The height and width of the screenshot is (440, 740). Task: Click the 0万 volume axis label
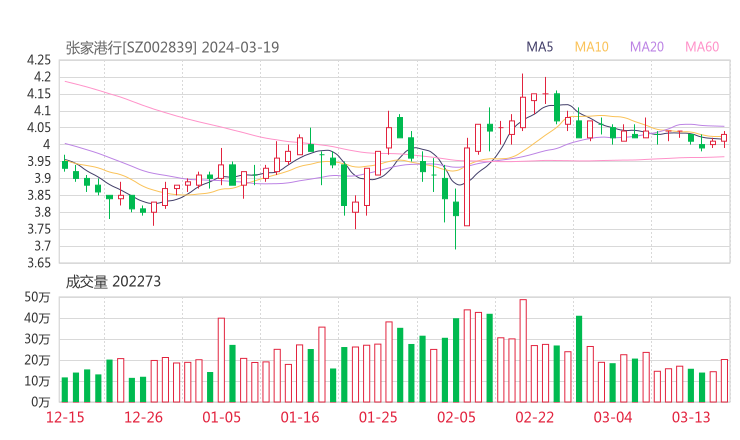pos(41,402)
